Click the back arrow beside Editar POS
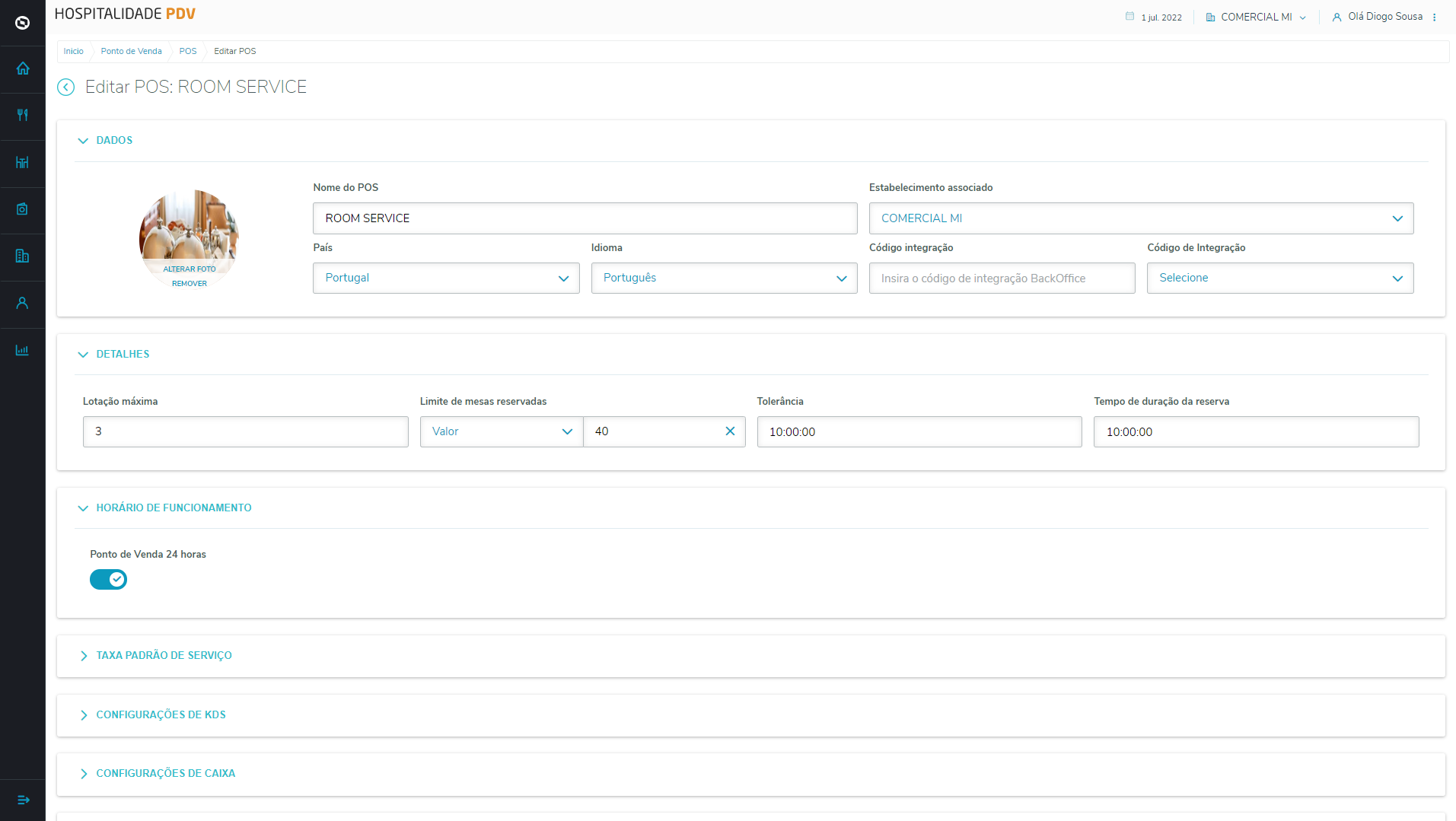This screenshot has width=1456, height=821. click(x=66, y=88)
